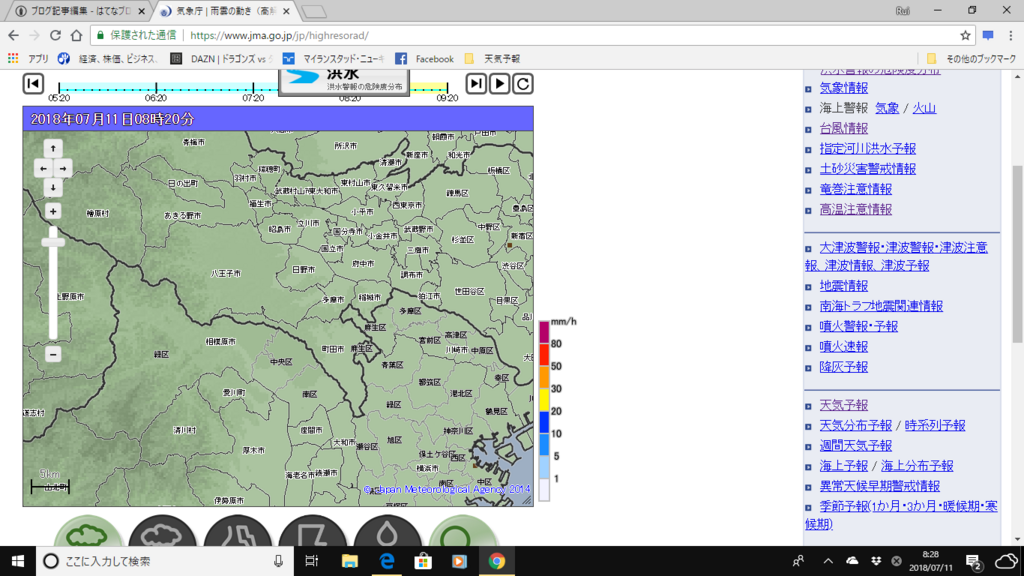The image size is (1024, 576).
Task: Zoom out the map with minus button
Action: click(x=53, y=354)
